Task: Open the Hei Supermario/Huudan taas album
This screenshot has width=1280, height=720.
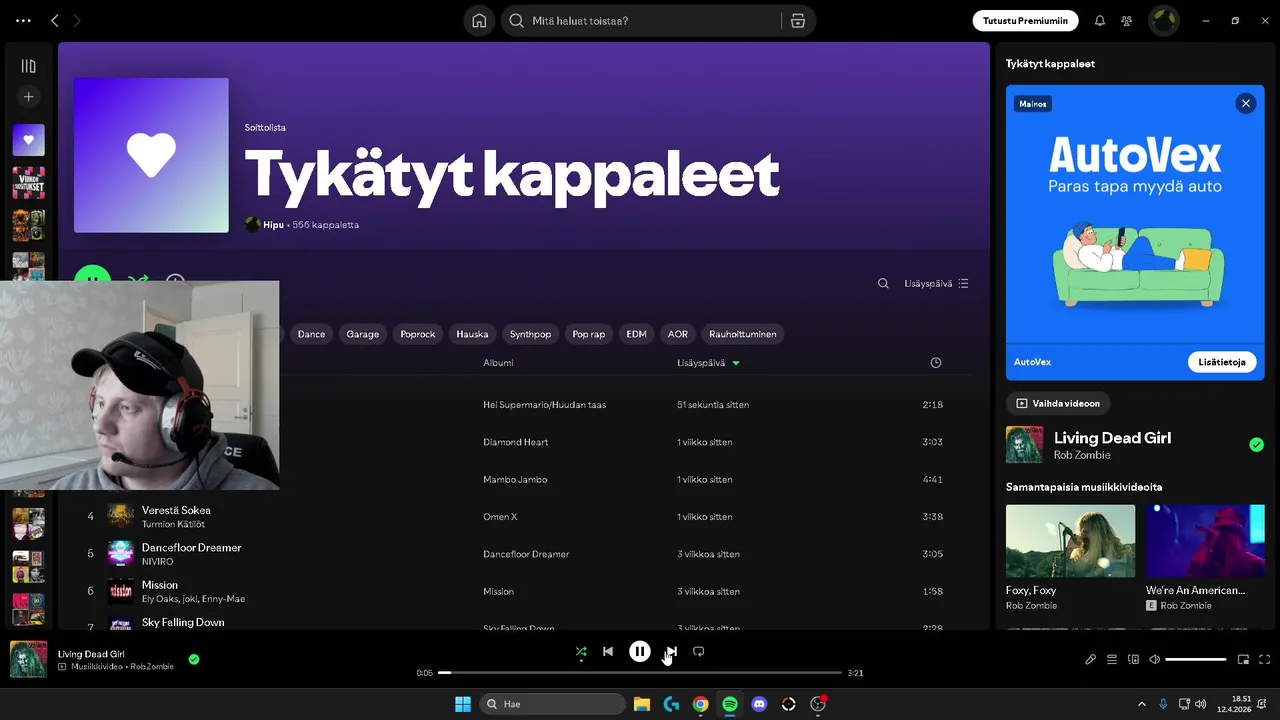Action: (545, 405)
